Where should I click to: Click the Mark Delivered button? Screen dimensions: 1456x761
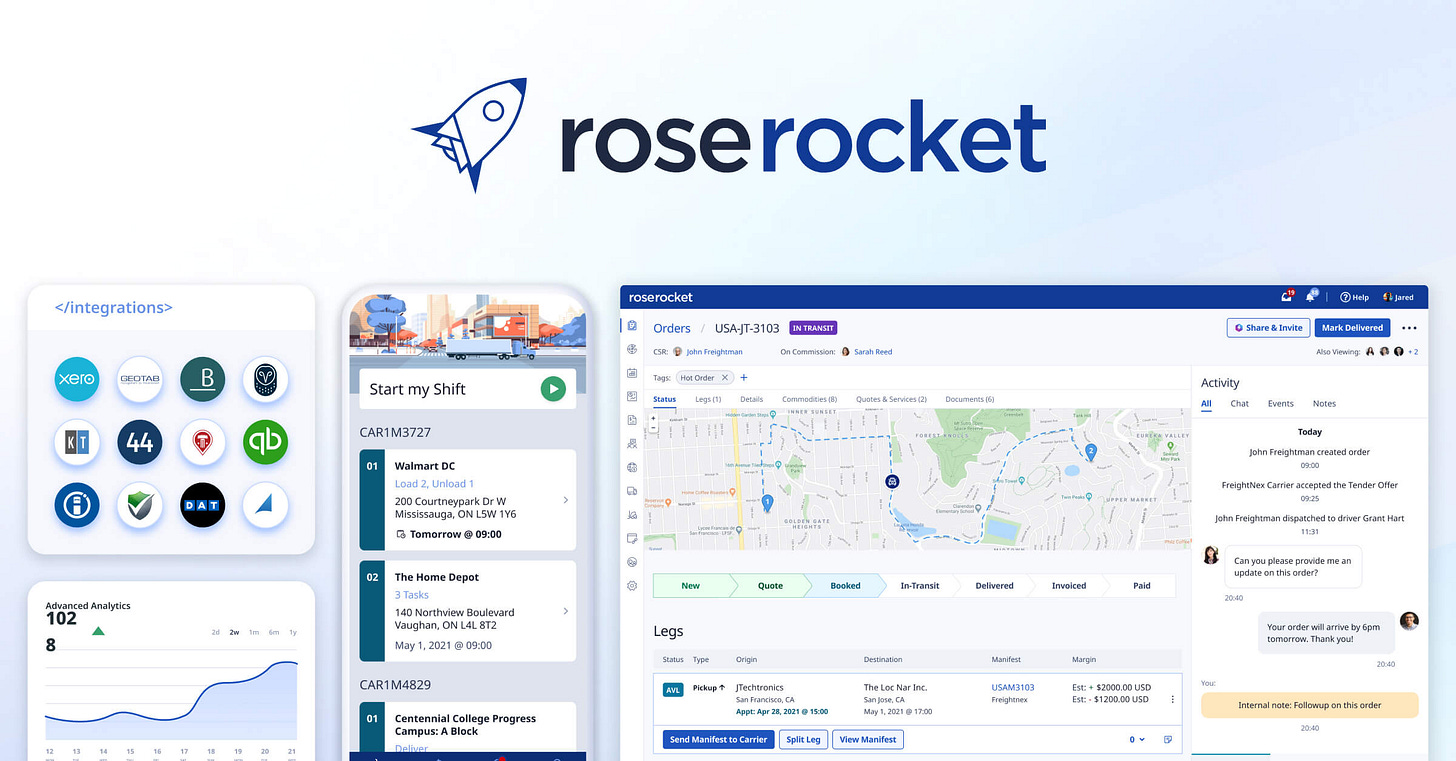(x=1352, y=328)
